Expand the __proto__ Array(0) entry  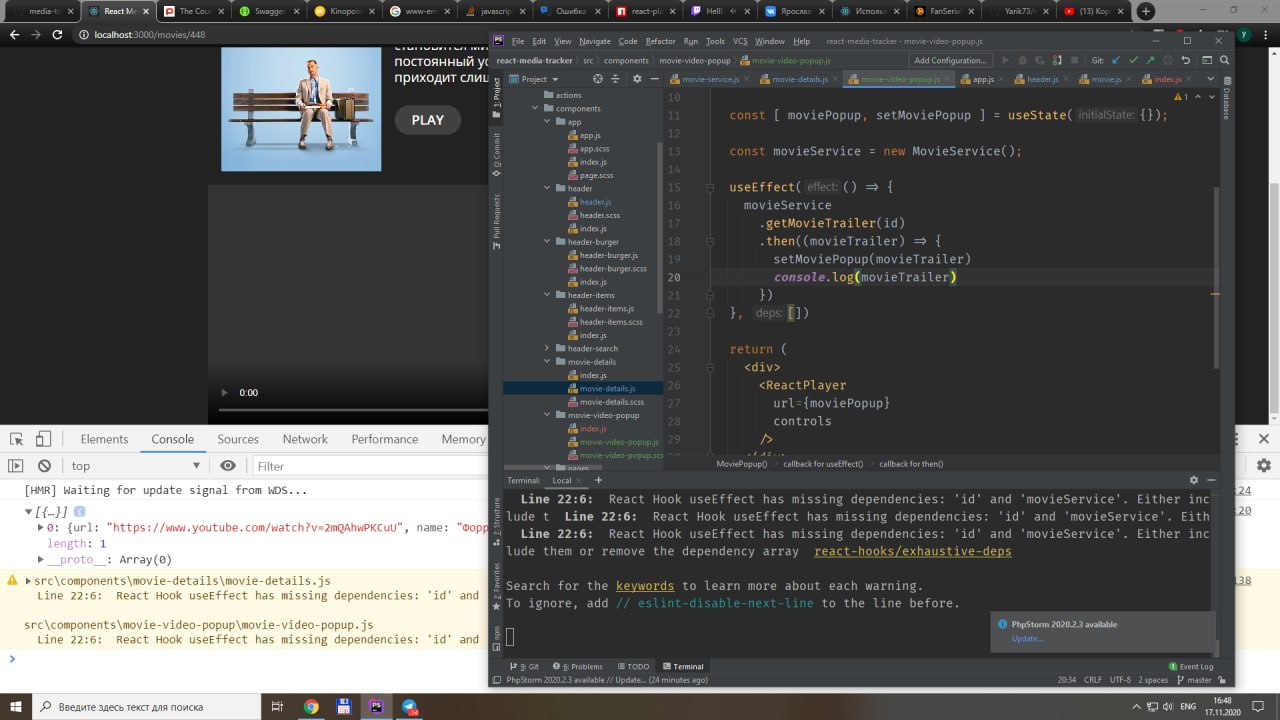click(x=41, y=560)
